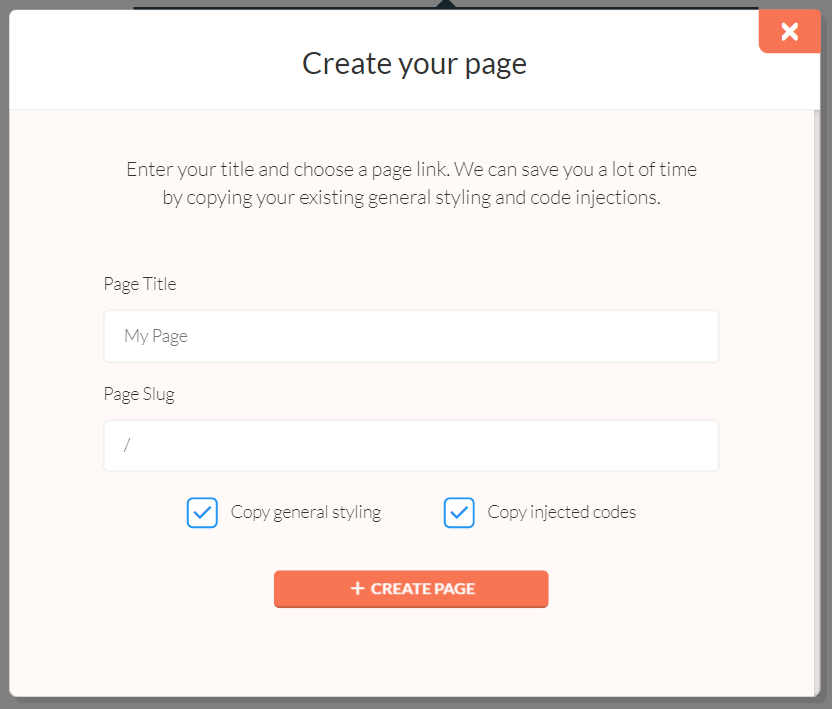This screenshot has height=709, width=832.
Task: Click the white header area beside the title
Action: click(150, 64)
